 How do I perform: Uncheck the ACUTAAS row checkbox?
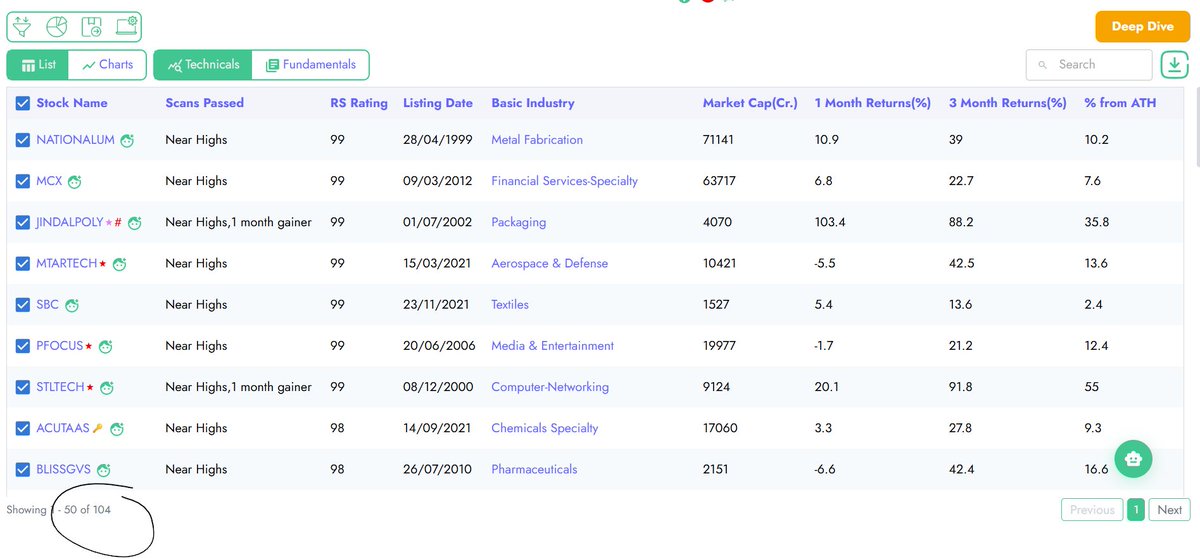[x=23, y=428]
